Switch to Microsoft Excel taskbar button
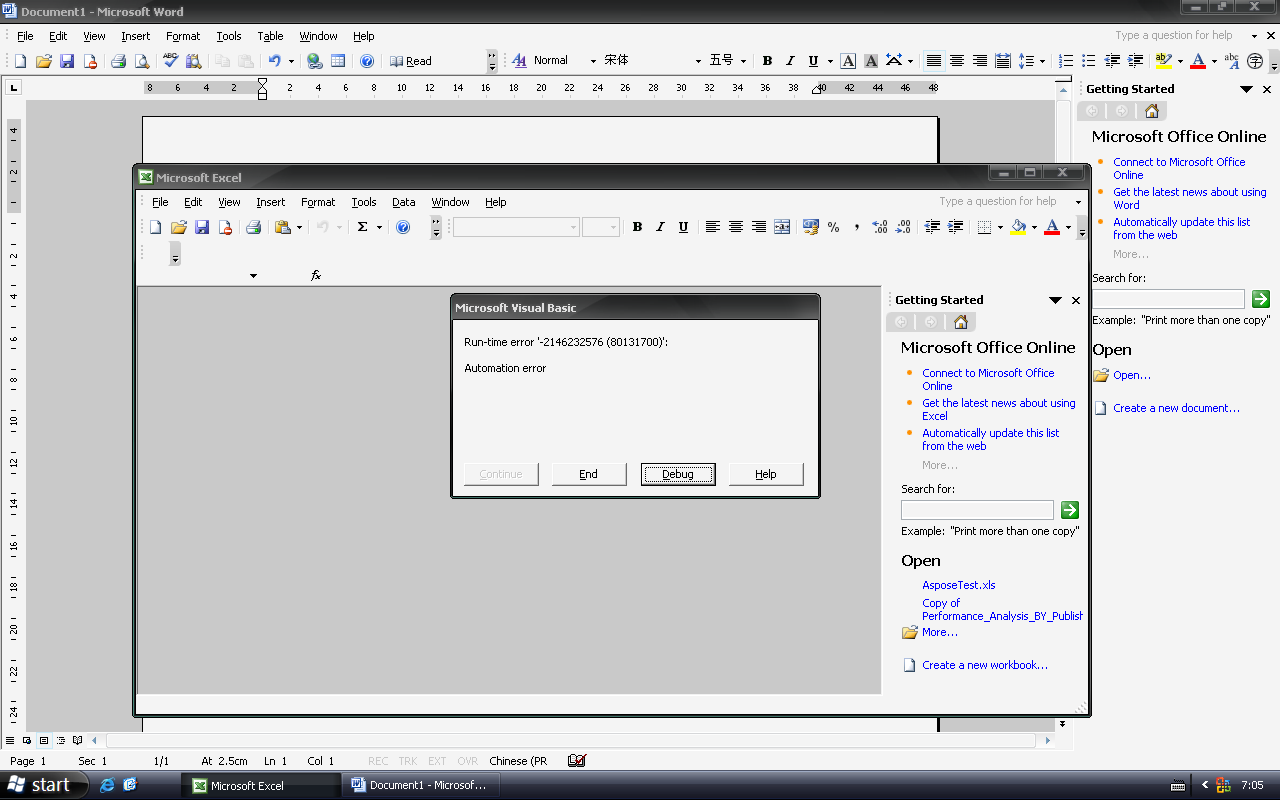The height and width of the screenshot is (800, 1280). 261,785
